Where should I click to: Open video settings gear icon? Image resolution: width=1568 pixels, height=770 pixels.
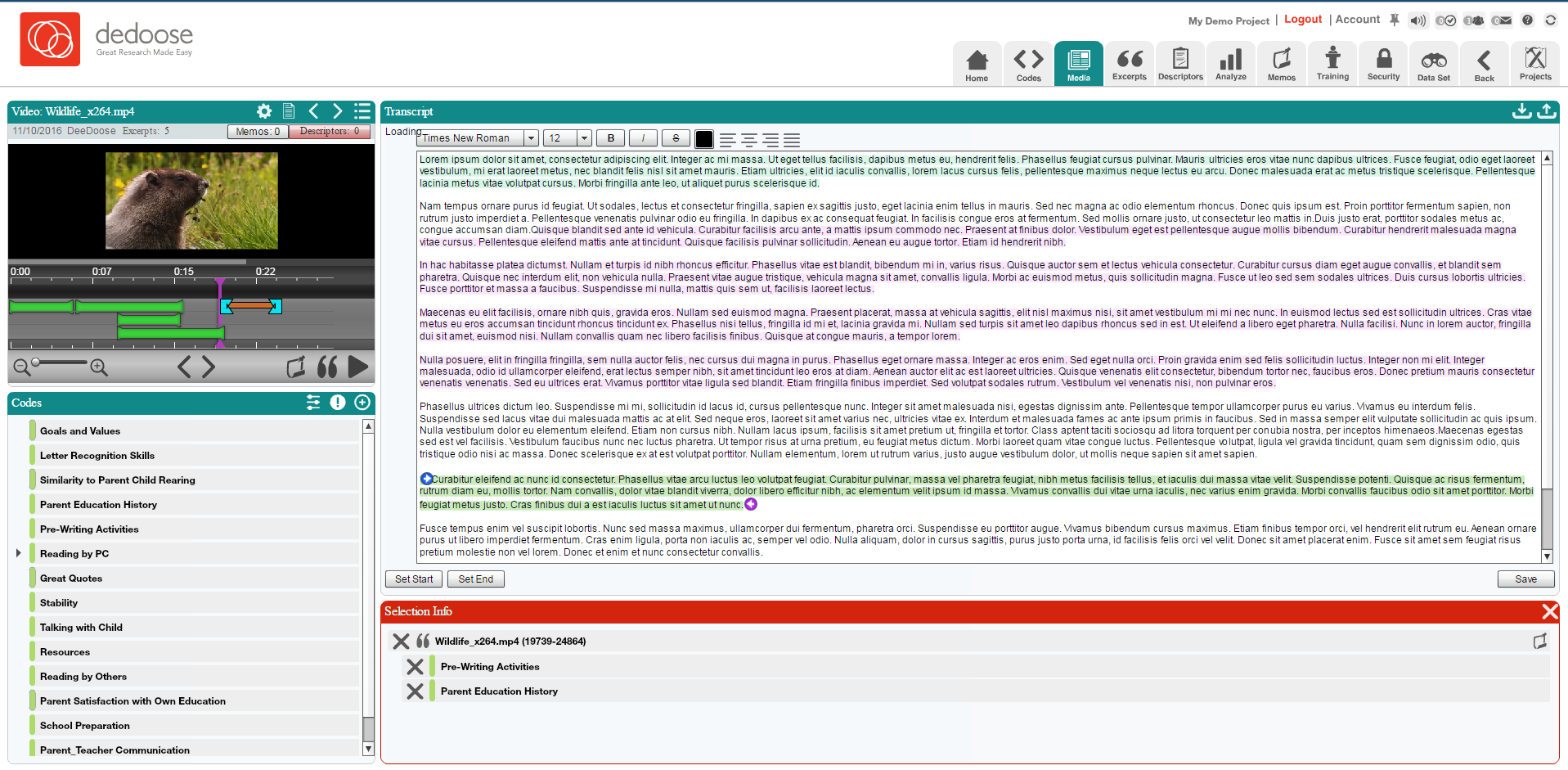[264, 111]
